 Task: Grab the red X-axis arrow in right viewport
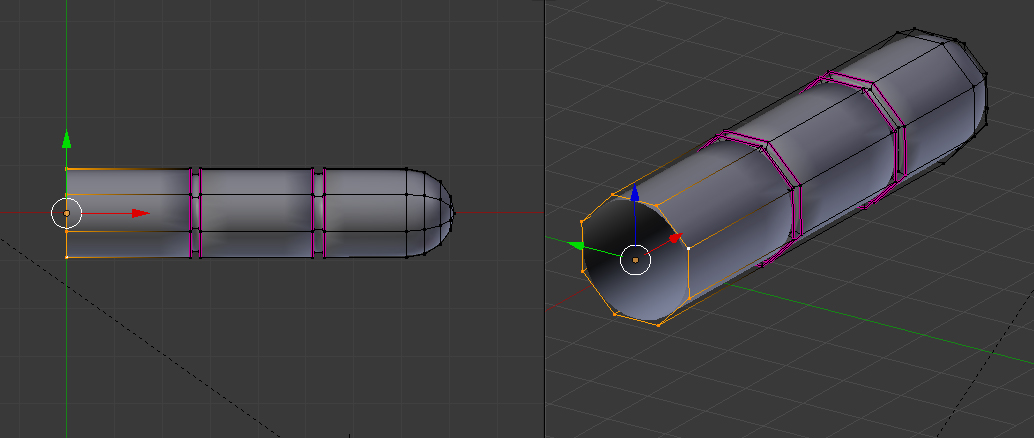click(x=675, y=237)
